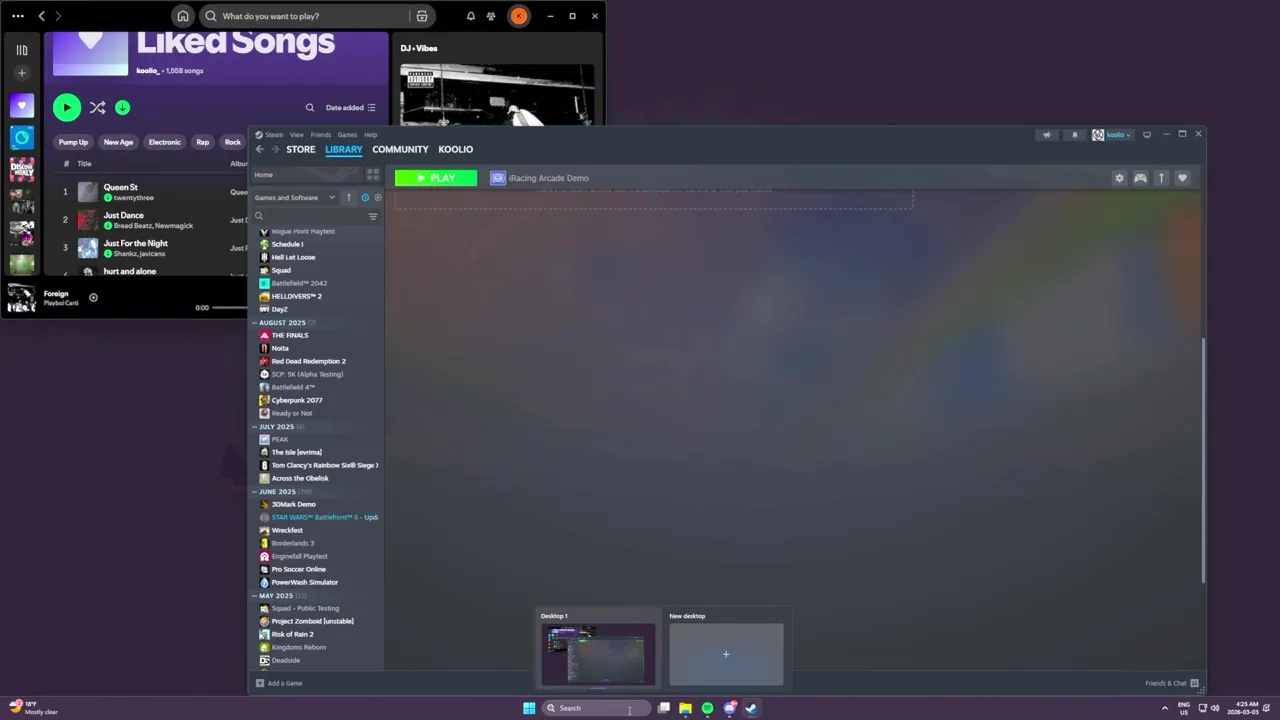Go back in the Steam client
Screen dimensions: 1280x720
point(259,149)
